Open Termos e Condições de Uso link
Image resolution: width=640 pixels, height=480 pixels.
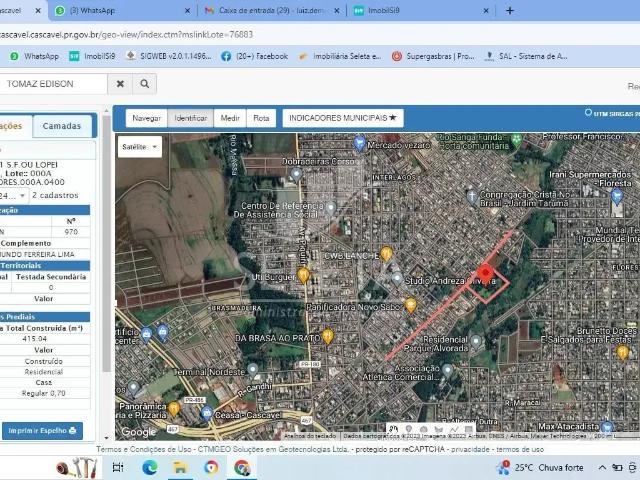click(x=143, y=449)
